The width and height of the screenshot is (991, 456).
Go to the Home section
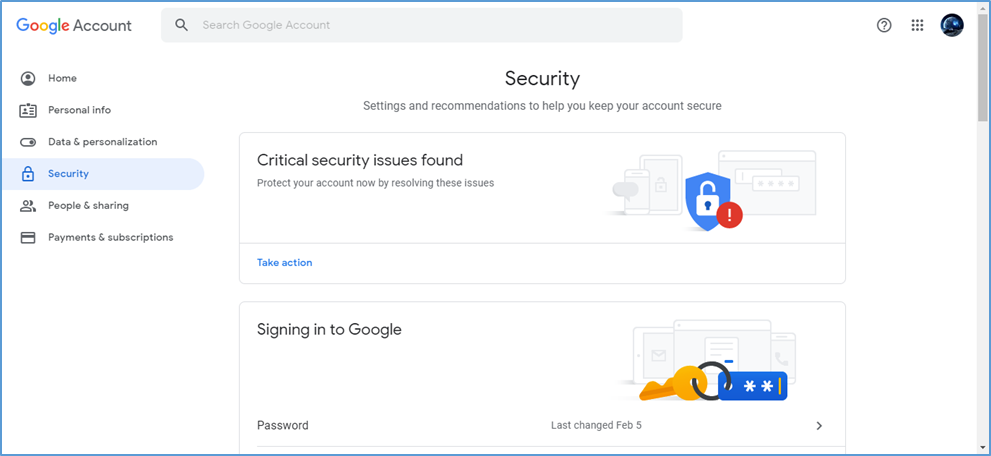62,78
